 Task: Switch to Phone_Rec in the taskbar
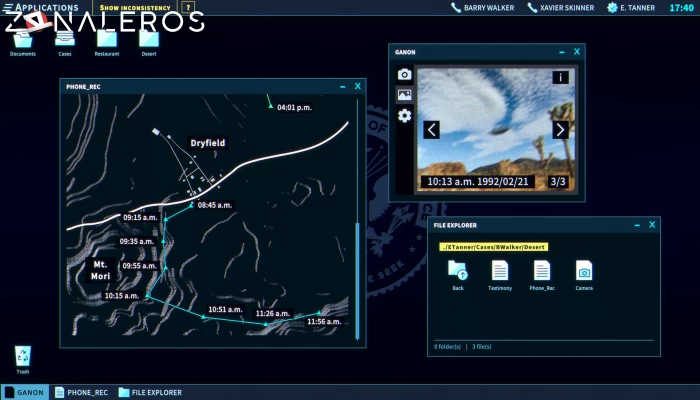81,392
